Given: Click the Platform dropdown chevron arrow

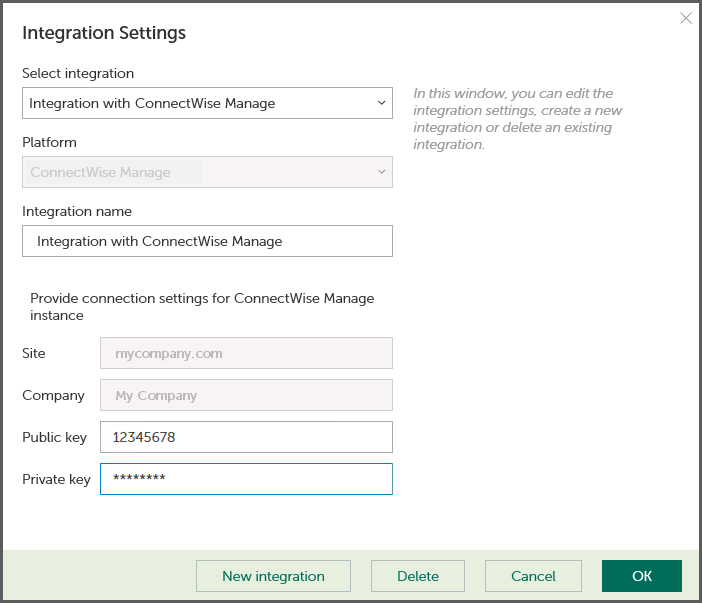Looking at the screenshot, I should [381, 172].
